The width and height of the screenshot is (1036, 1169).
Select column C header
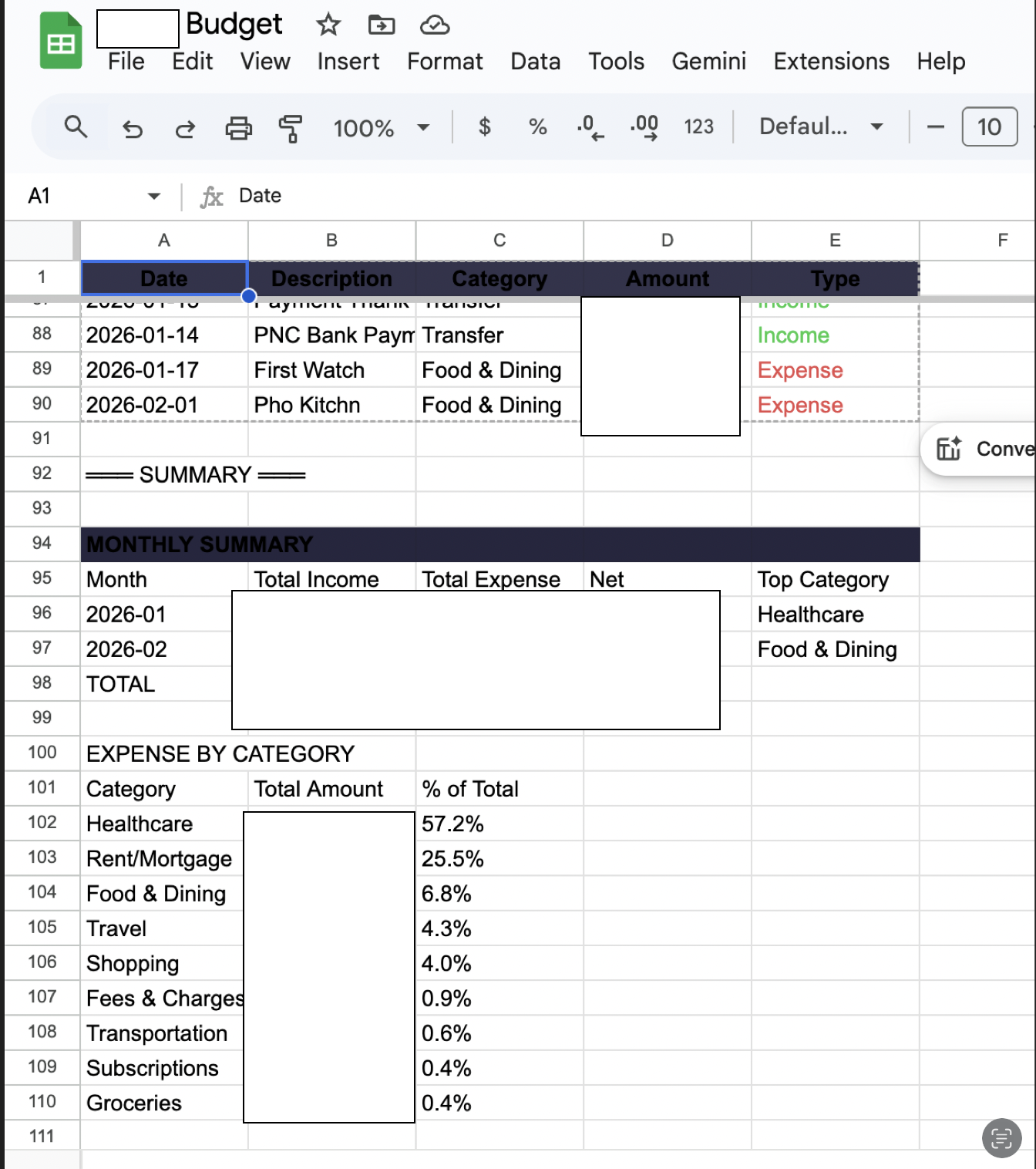pyautogui.click(x=499, y=241)
